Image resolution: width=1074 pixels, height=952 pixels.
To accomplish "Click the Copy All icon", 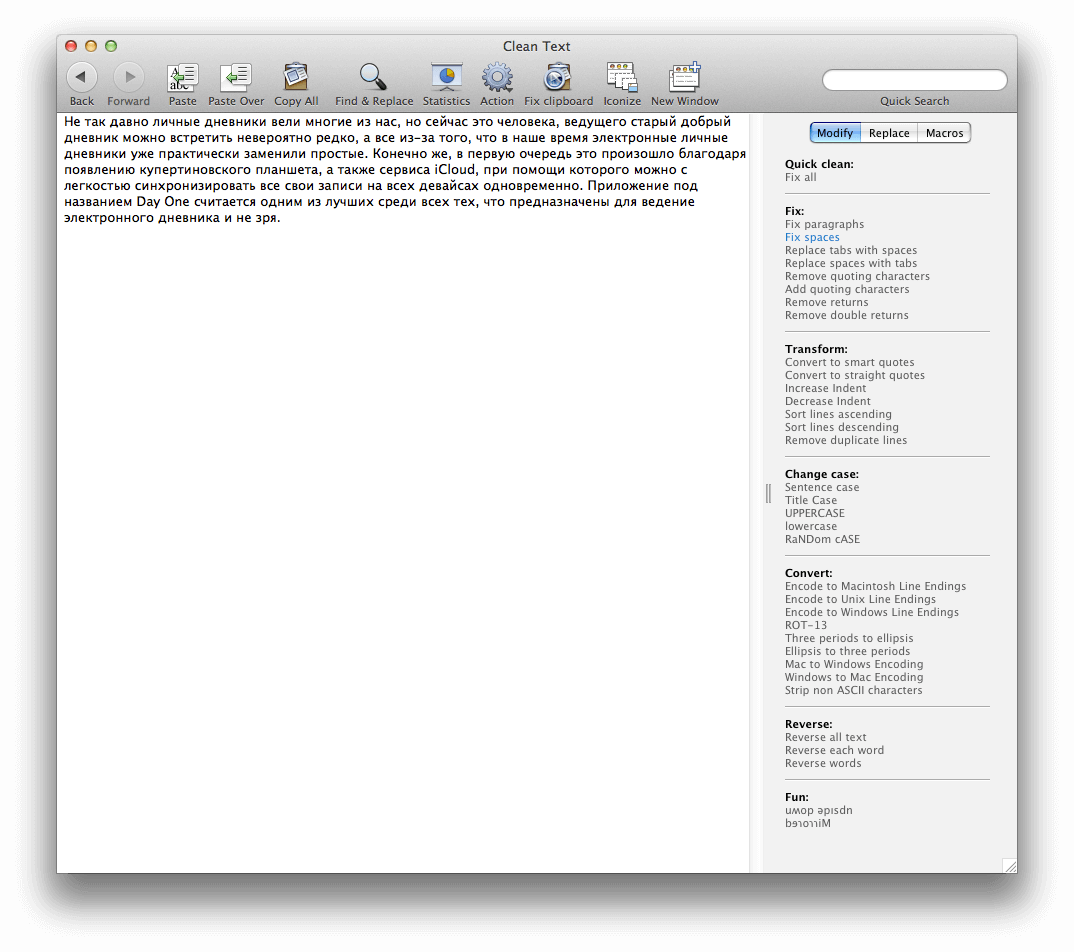I will click(296, 77).
